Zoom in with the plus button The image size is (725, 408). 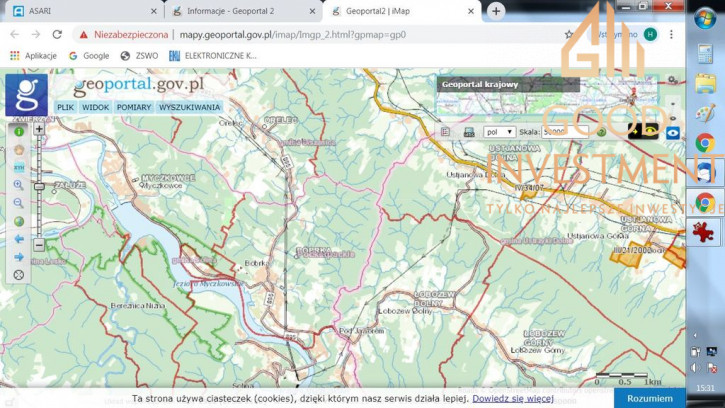[x=39, y=129]
